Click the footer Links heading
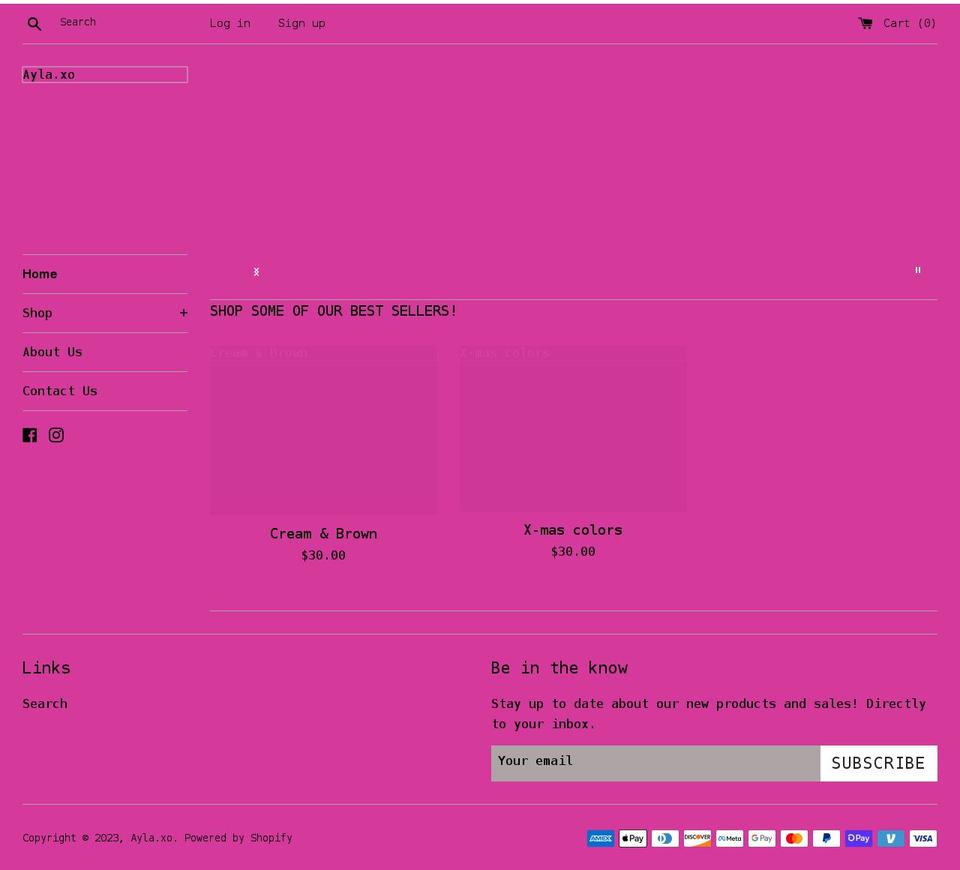The height and width of the screenshot is (870, 960). click(47, 668)
